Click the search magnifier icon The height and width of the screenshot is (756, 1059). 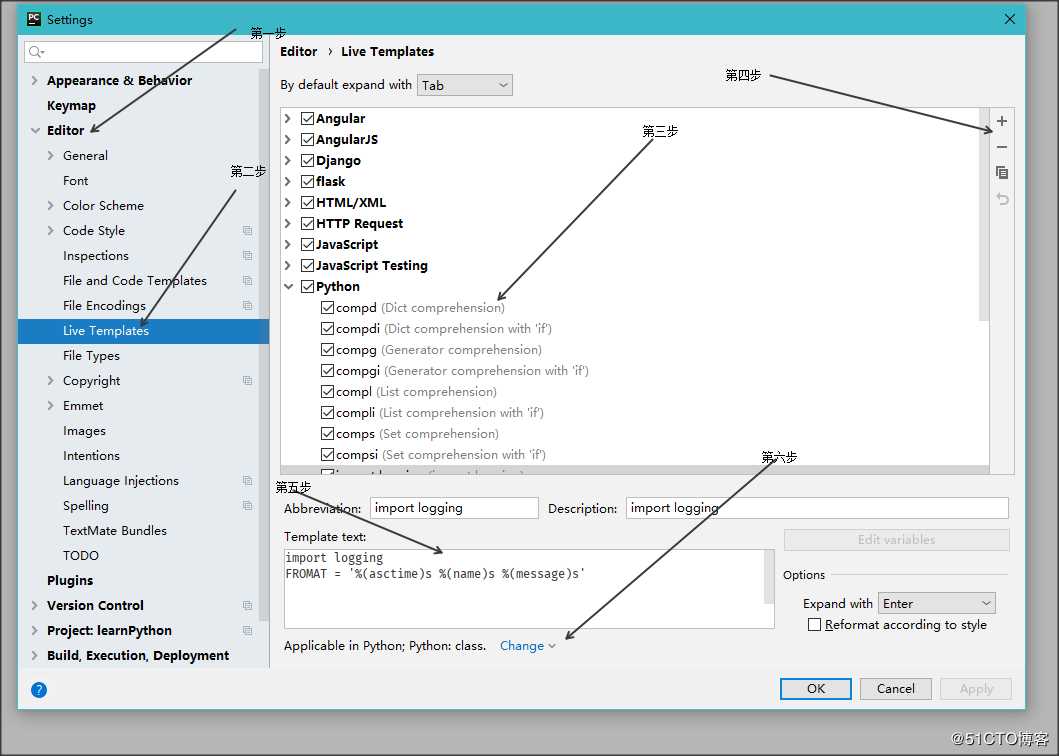36,52
